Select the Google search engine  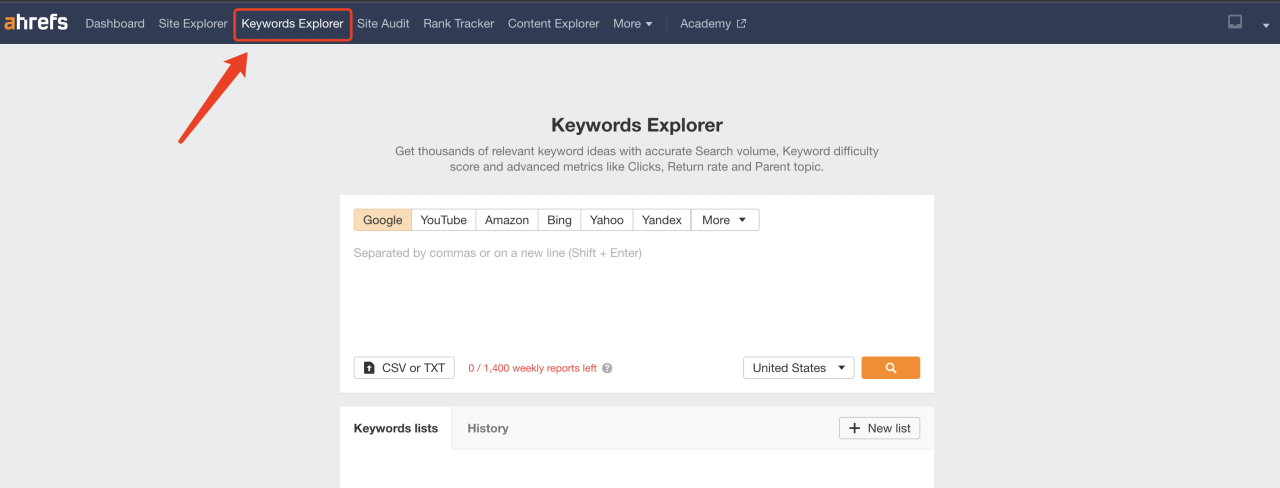[382, 220]
